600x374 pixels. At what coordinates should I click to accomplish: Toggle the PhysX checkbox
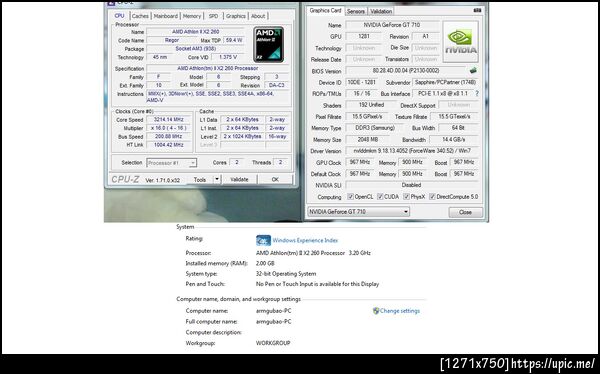pos(406,197)
